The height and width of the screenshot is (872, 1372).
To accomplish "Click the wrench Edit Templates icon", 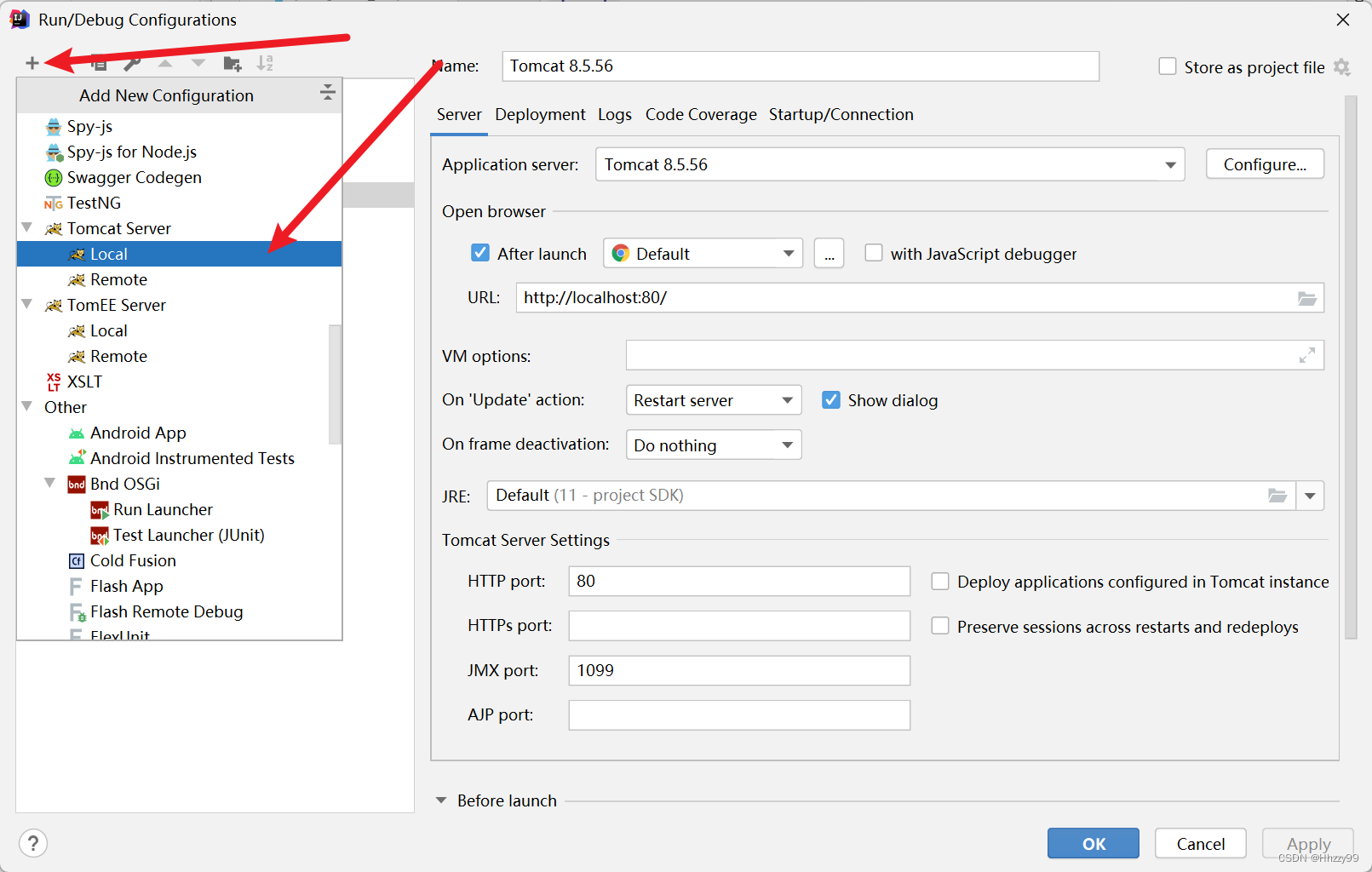I will (132, 63).
